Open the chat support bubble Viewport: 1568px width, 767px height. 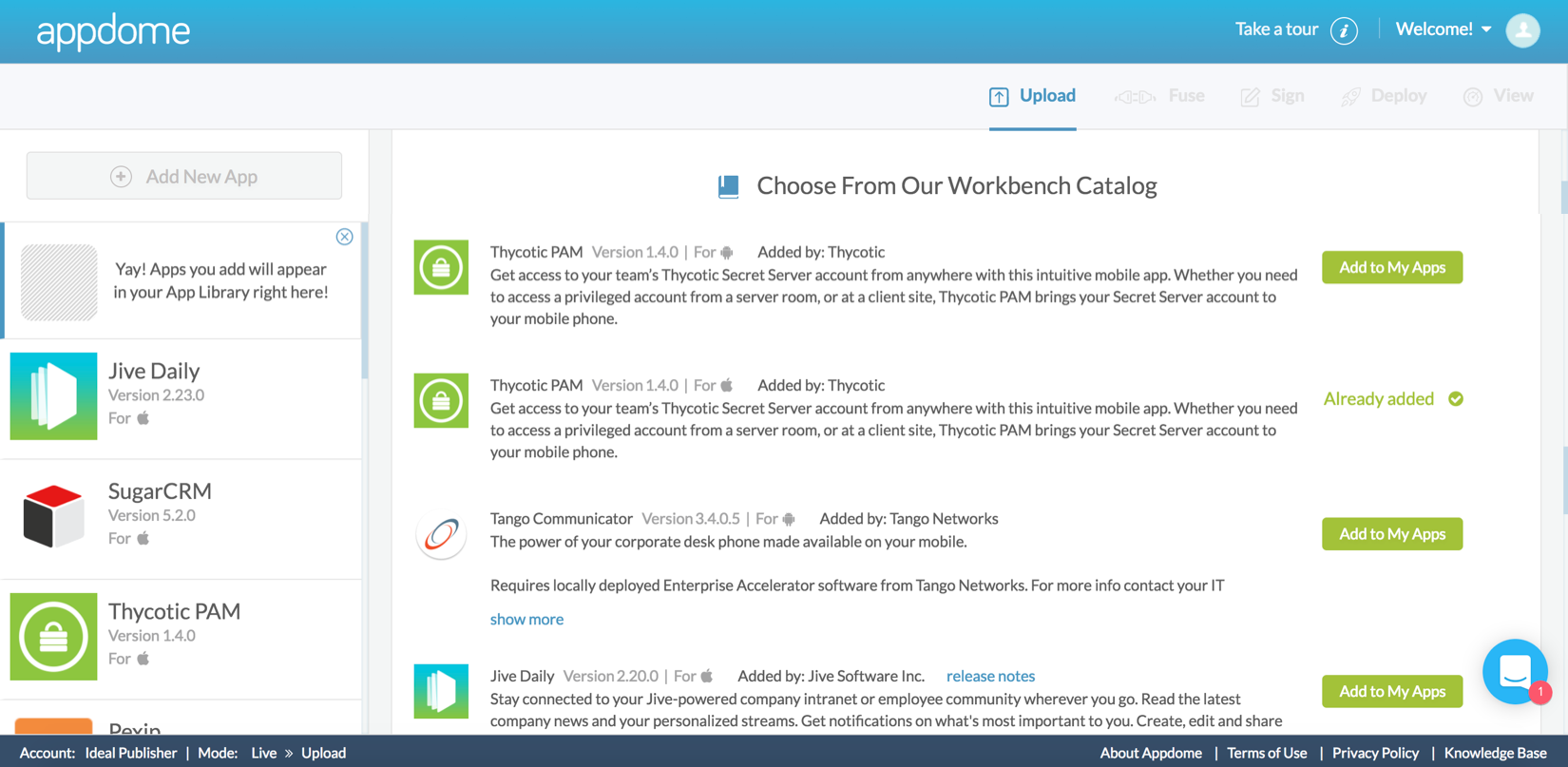pyautogui.click(x=1515, y=671)
